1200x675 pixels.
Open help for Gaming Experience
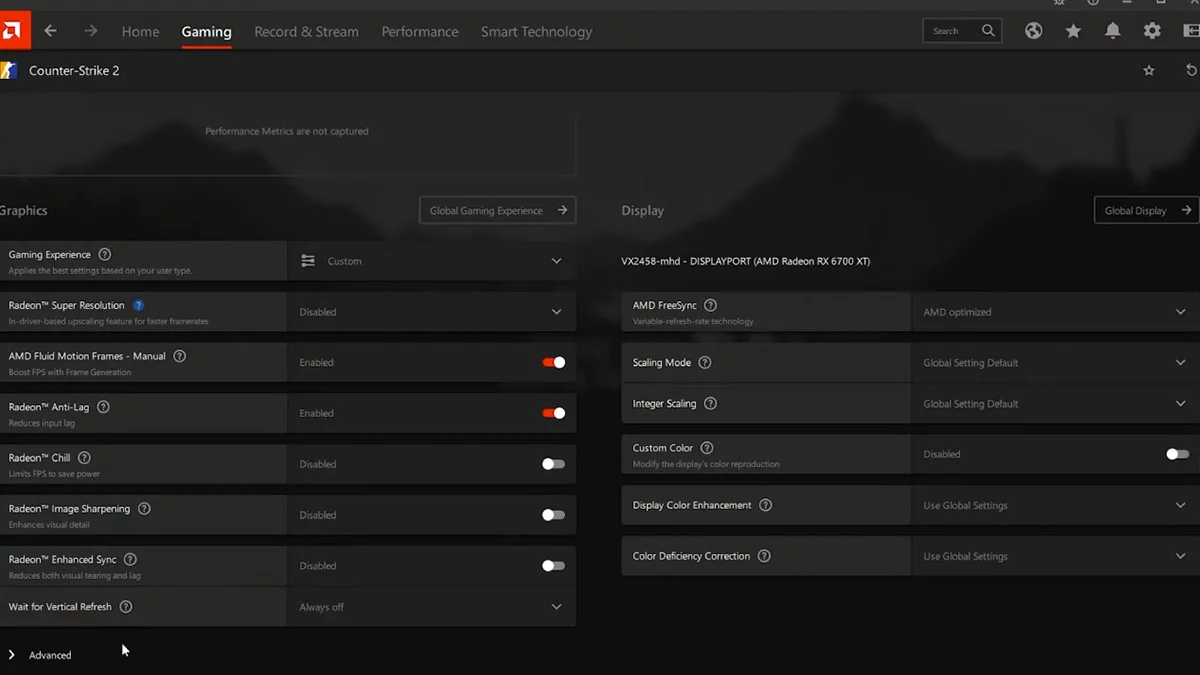pos(105,255)
